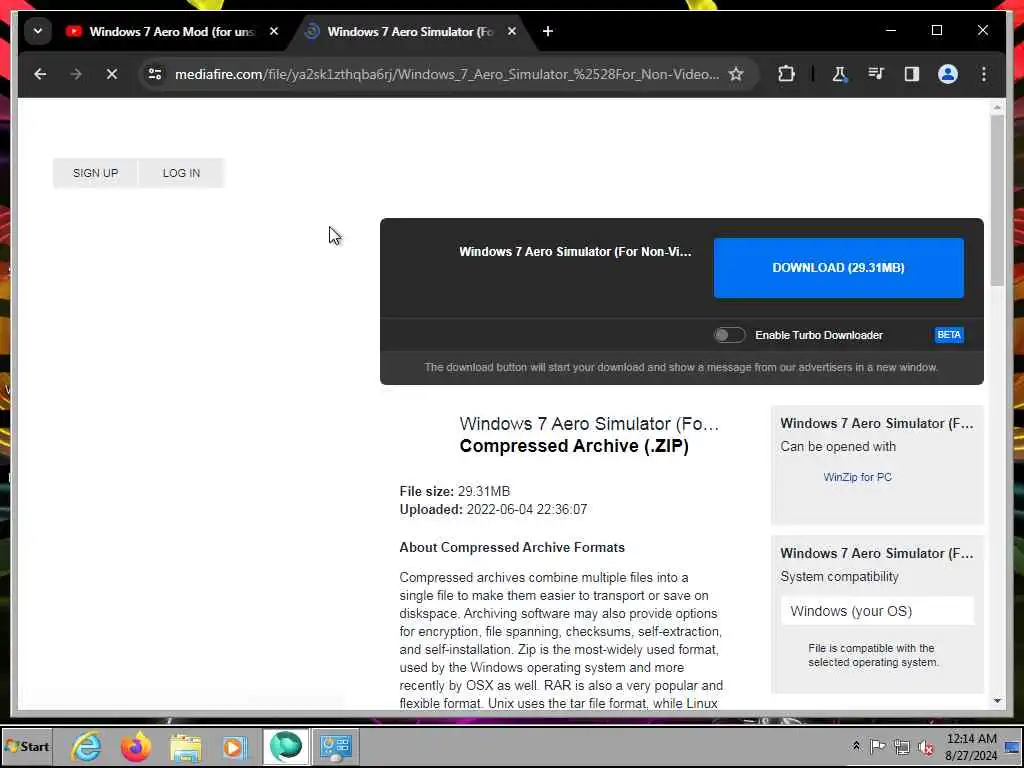Open Windows Explorer folder in taskbar

[185, 746]
